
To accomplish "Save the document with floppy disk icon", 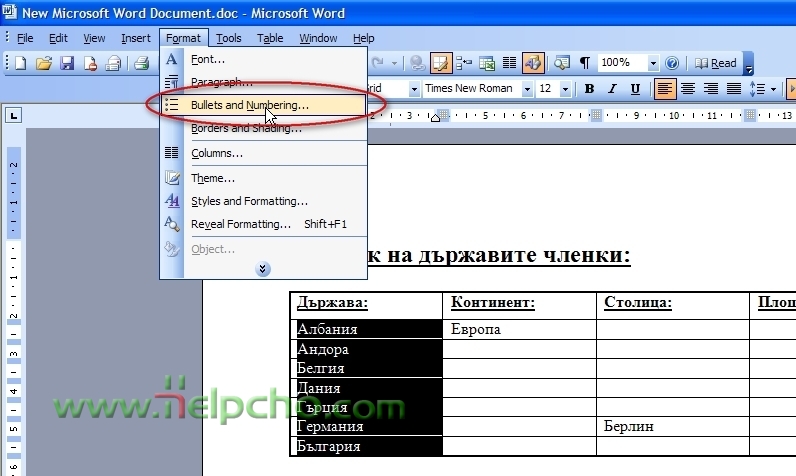I will tap(67, 63).
